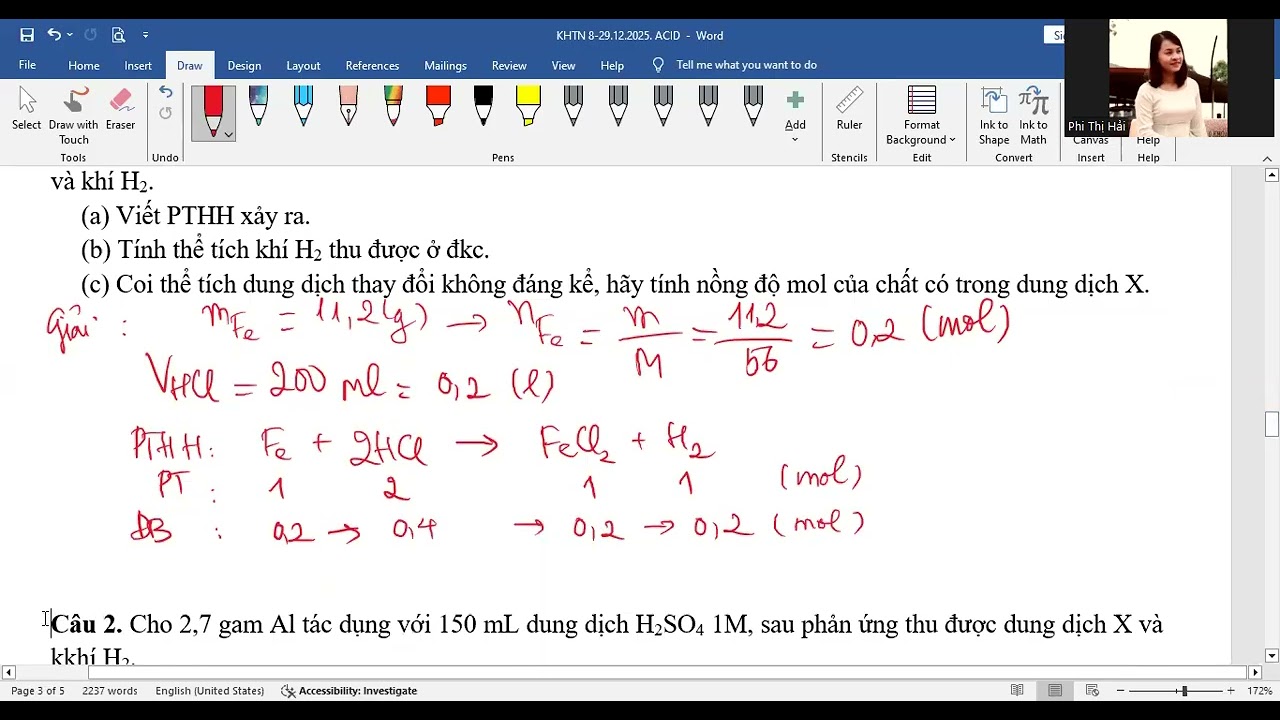The image size is (1280, 720).
Task: Click the Ink to Shape tool
Action: point(993,115)
